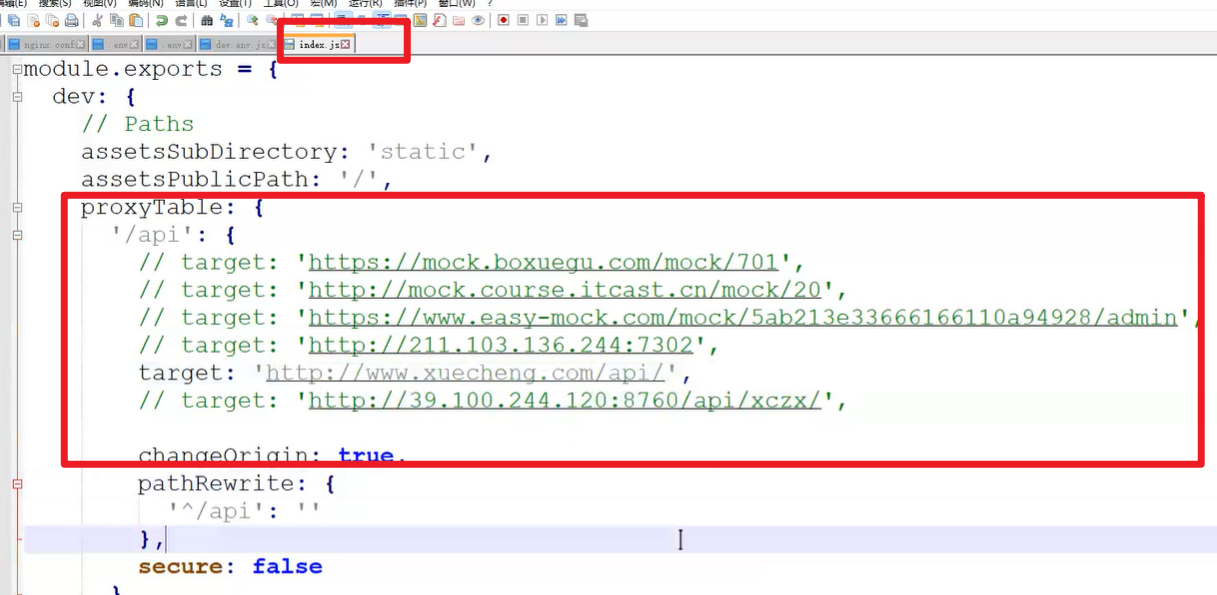Collapse the module.exports fold marker

pos(17,69)
